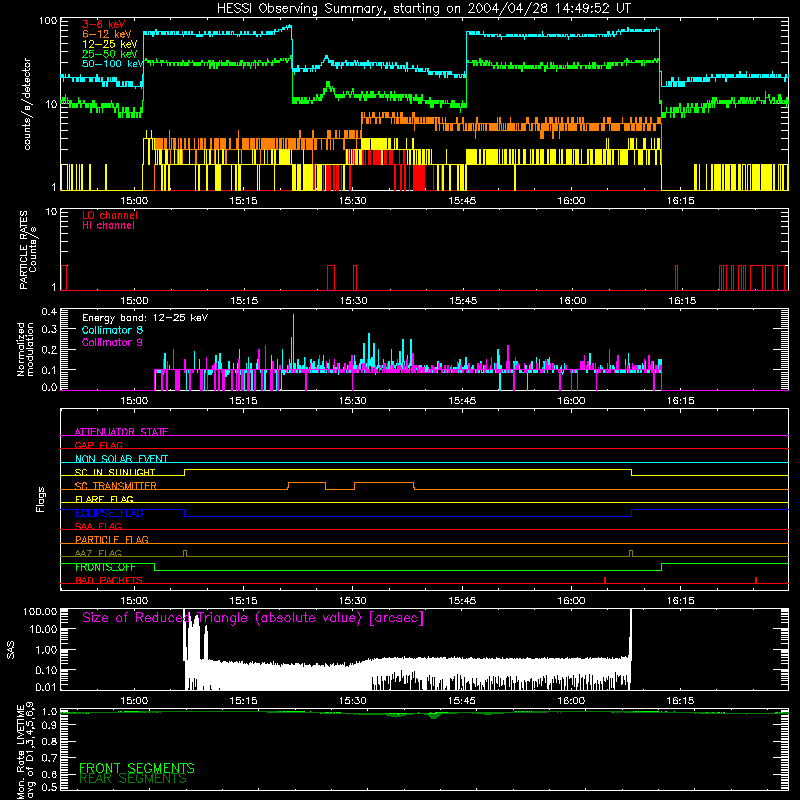Click the 'Size of Reduced Triangle' caption
This screenshot has height=800, width=800.
click(x=253, y=618)
